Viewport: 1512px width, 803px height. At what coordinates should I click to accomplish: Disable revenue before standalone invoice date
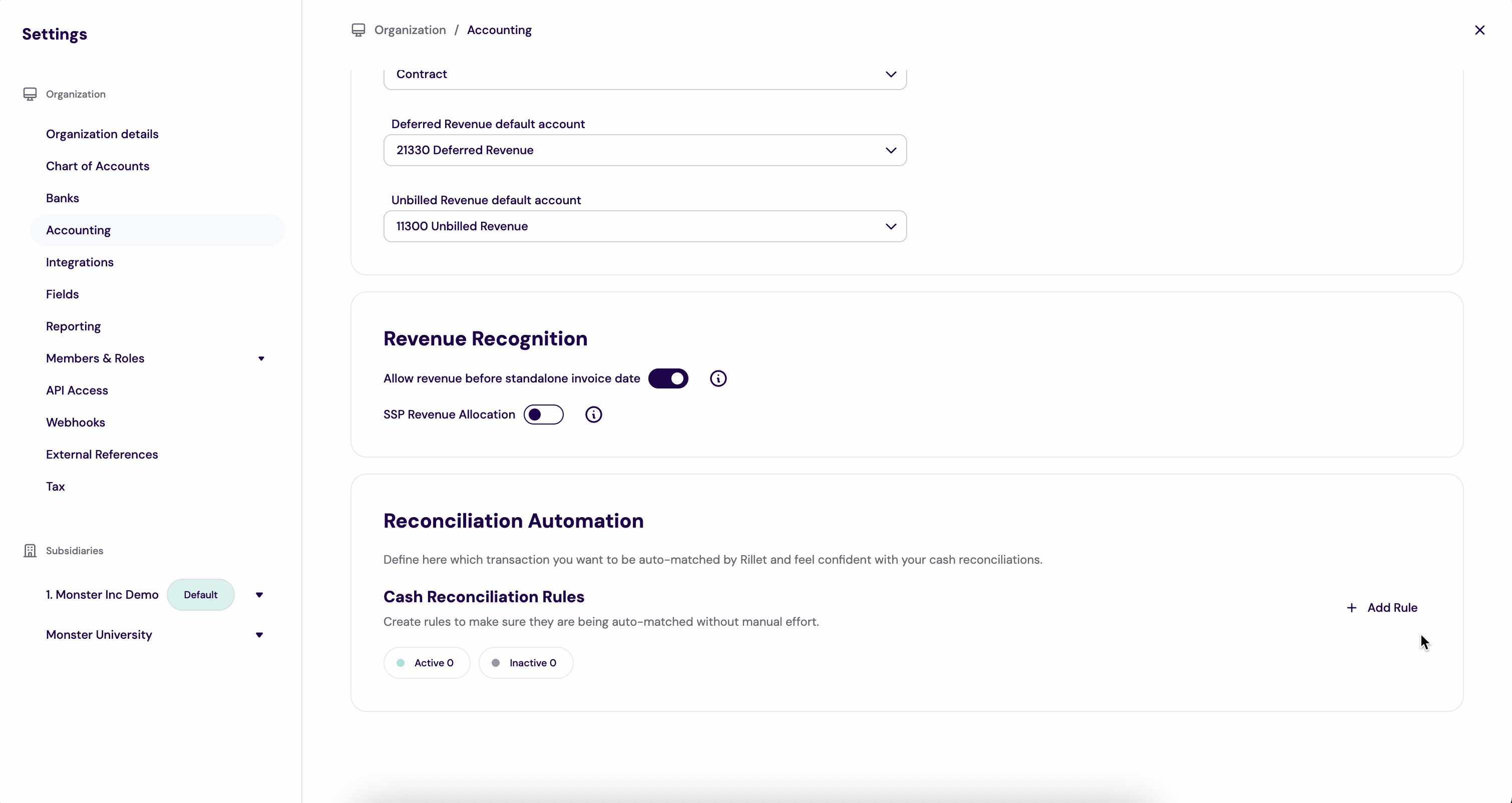pos(668,378)
